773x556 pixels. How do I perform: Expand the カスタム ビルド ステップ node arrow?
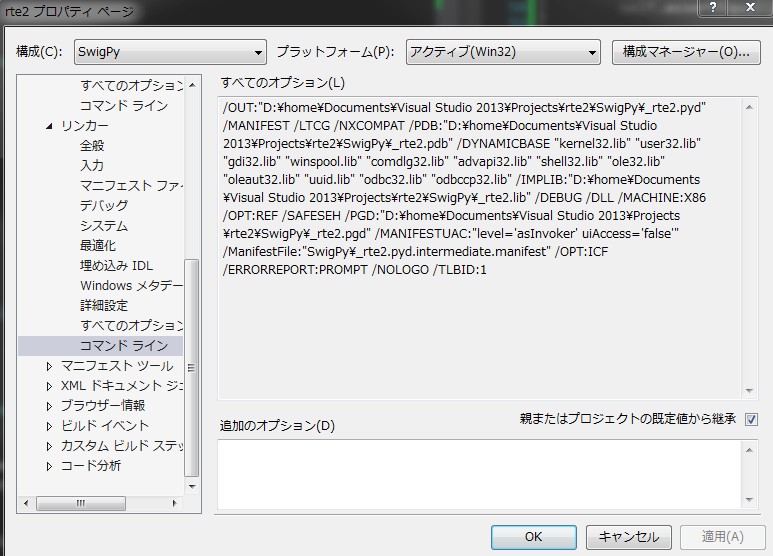click(x=49, y=446)
